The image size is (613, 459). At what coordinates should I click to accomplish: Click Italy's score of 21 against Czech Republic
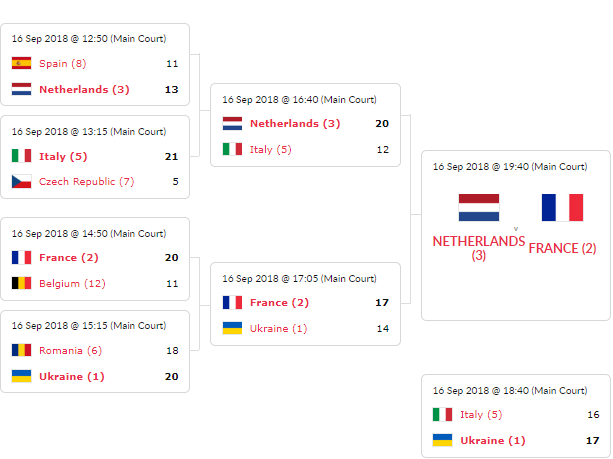[x=172, y=156]
